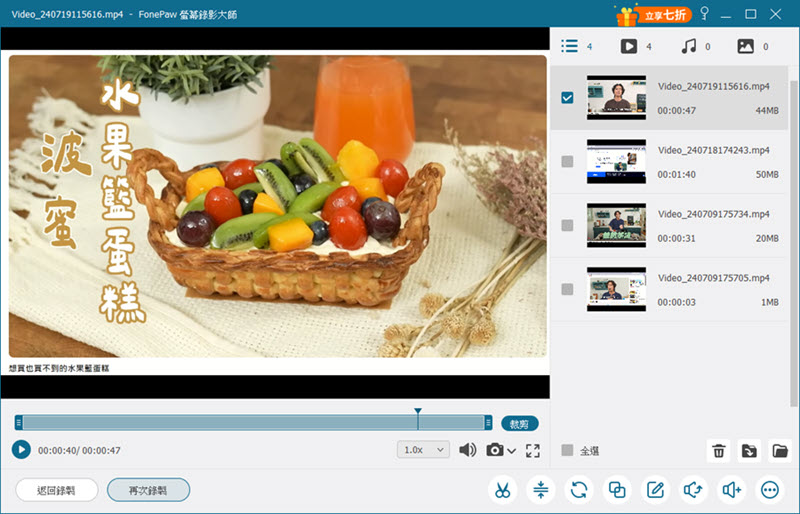800x514 pixels.
Task: Select thumbnail of Video_240719115616.mp4
Action: point(616,97)
